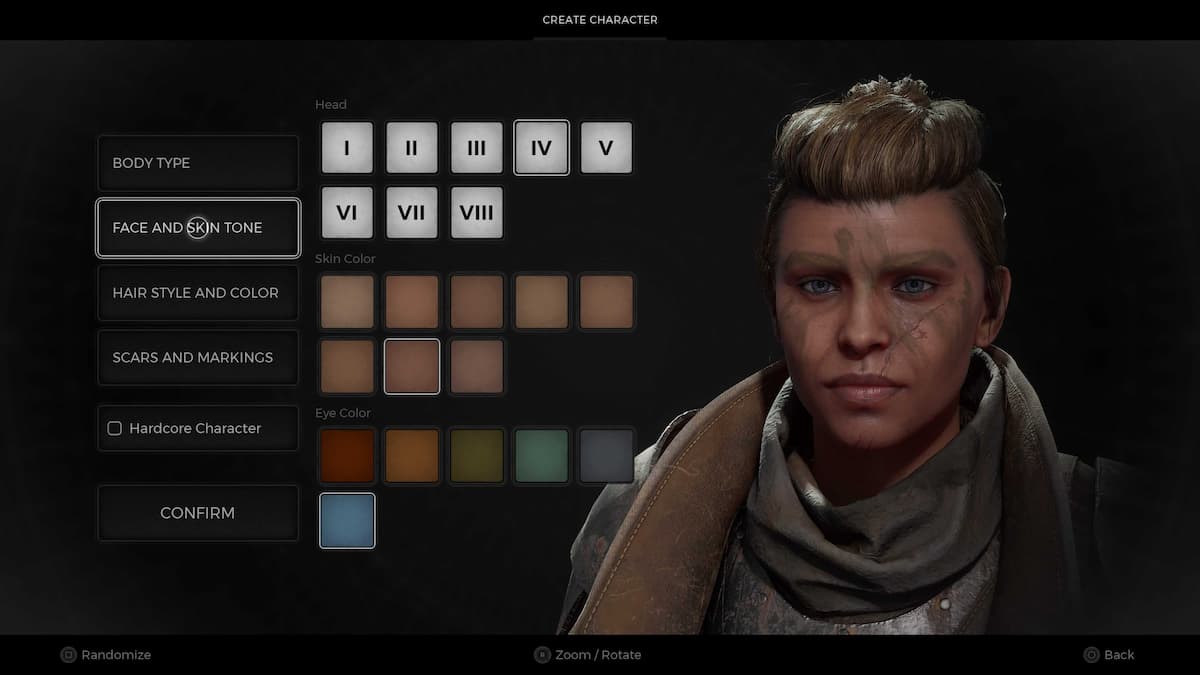Image resolution: width=1200 pixels, height=675 pixels.
Task: Select the gray eye color swatch
Action: pyautogui.click(x=606, y=456)
